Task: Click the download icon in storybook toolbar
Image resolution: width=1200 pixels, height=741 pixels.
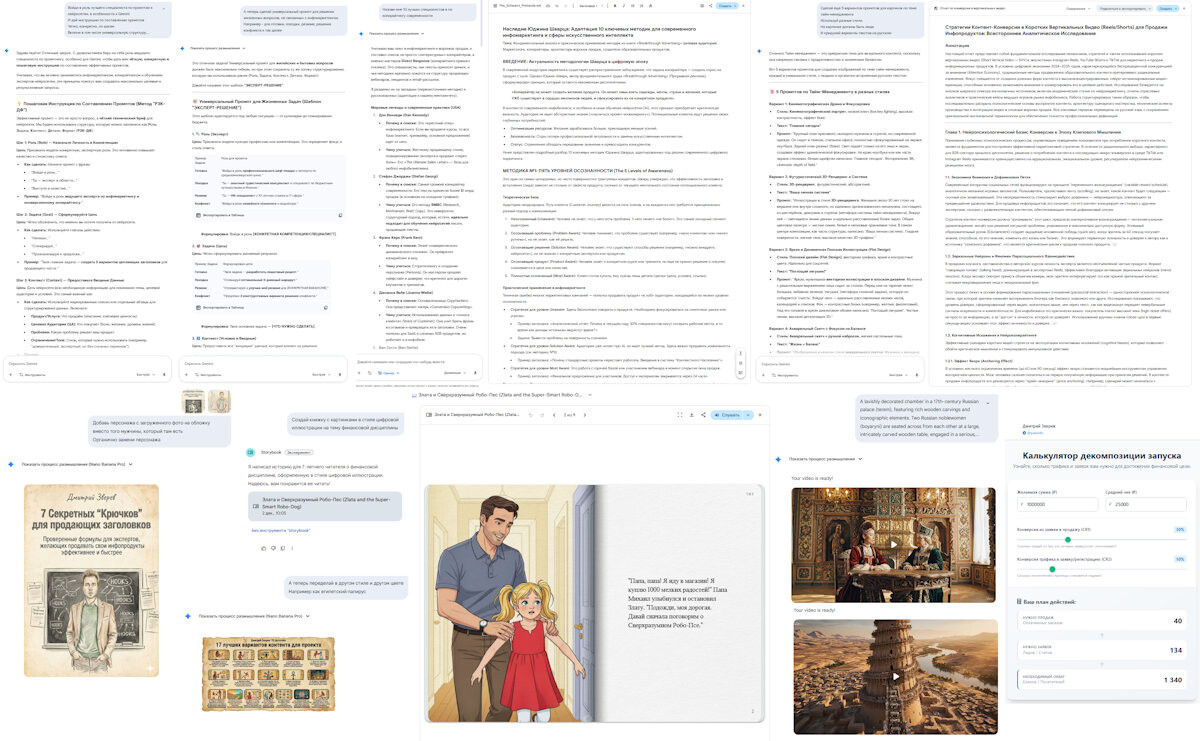Action: tap(692, 413)
